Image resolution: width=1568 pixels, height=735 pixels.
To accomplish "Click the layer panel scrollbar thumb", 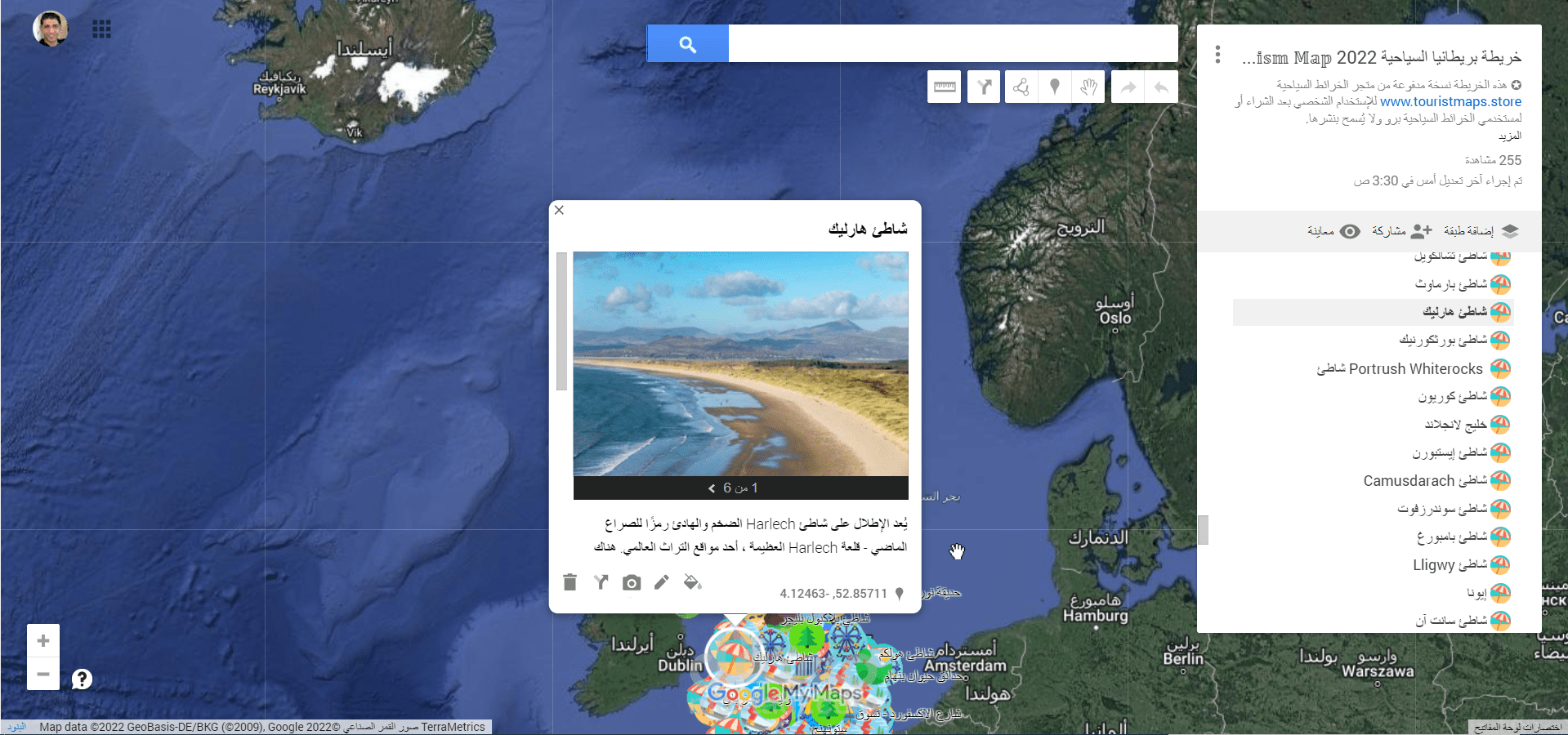I will [x=1203, y=529].
